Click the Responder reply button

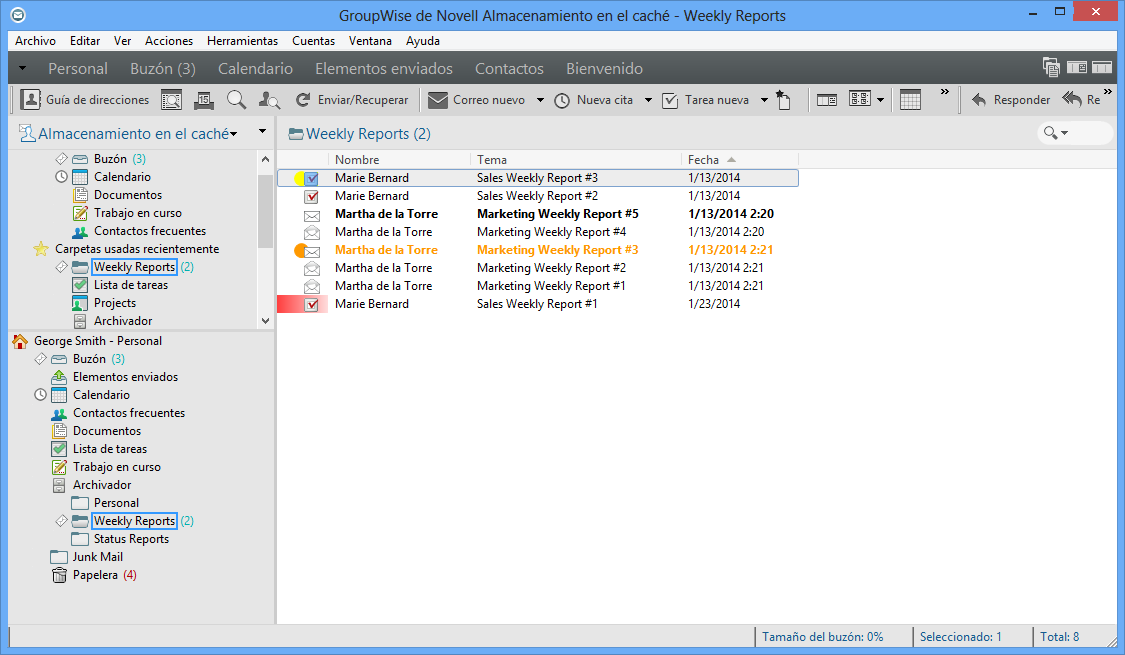[1010, 100]
